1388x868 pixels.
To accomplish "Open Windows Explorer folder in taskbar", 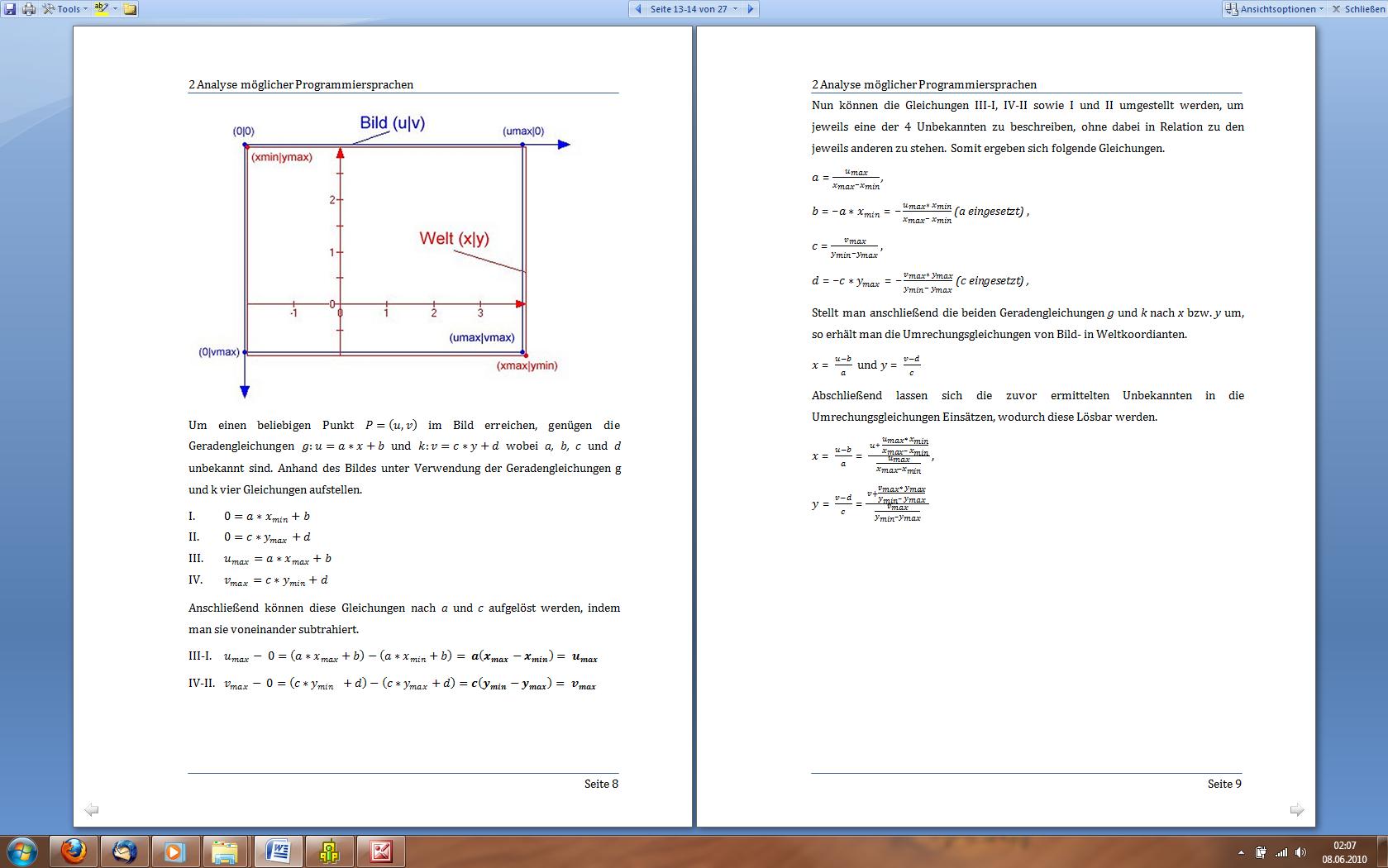I will click(225, 851).
